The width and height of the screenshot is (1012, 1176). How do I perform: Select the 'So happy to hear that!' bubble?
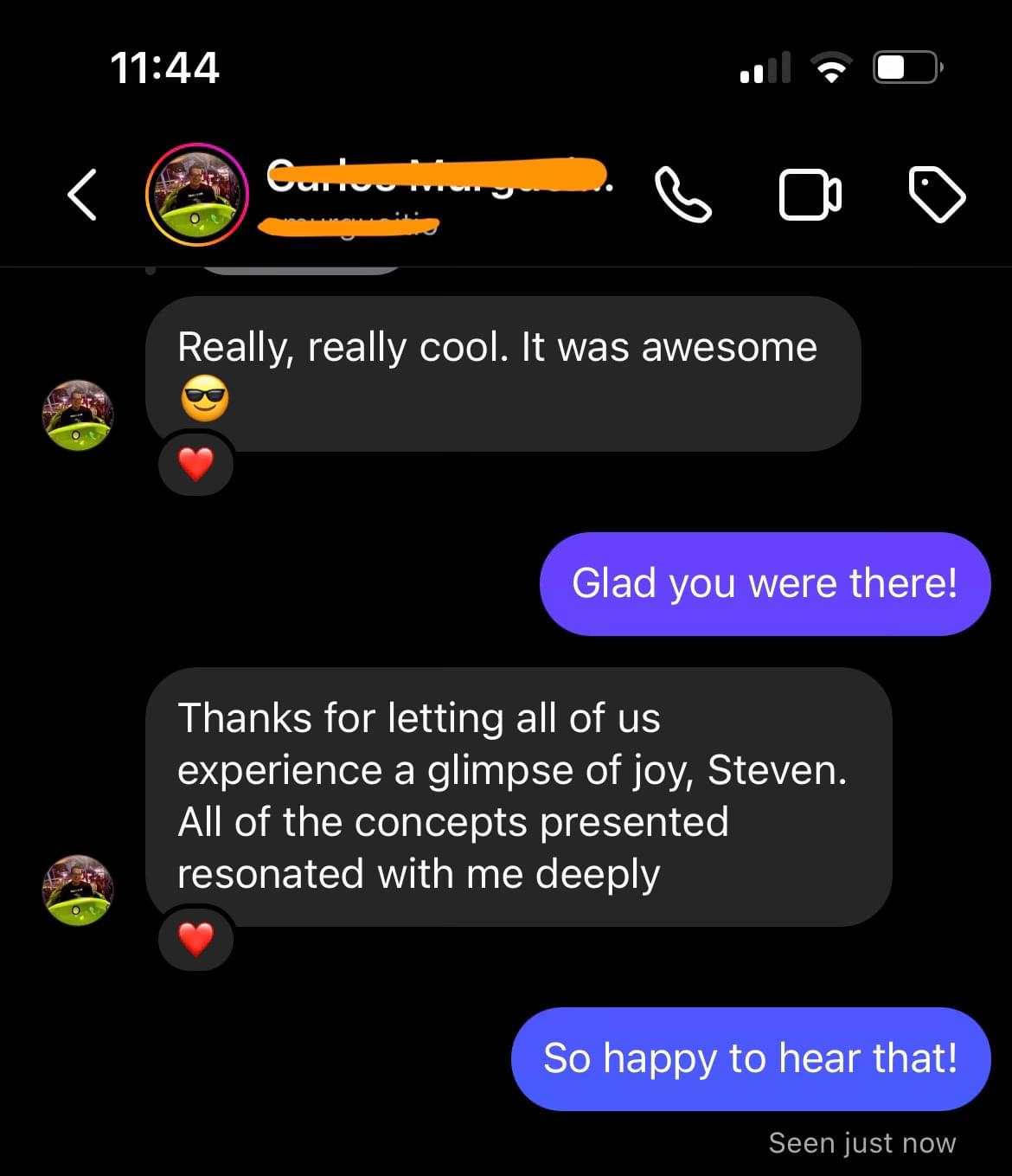point(751,1058)
